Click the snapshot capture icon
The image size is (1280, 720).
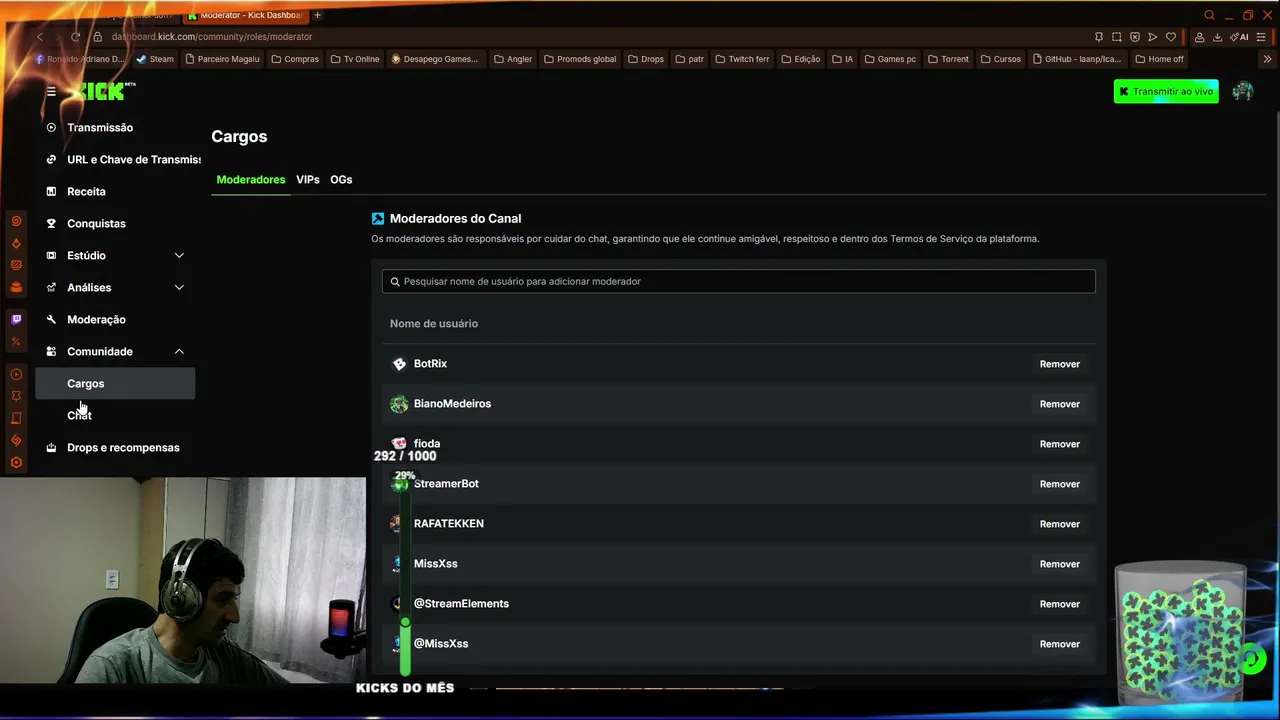click(x=1117, y=37)
